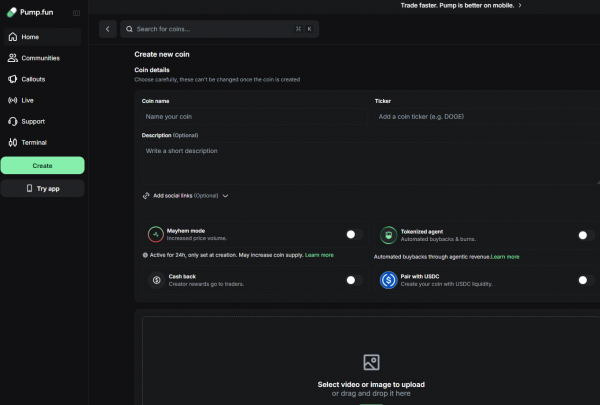Open the Terminal page
The height and width of the screenshot is (405, 600).
tap(42, 142)
